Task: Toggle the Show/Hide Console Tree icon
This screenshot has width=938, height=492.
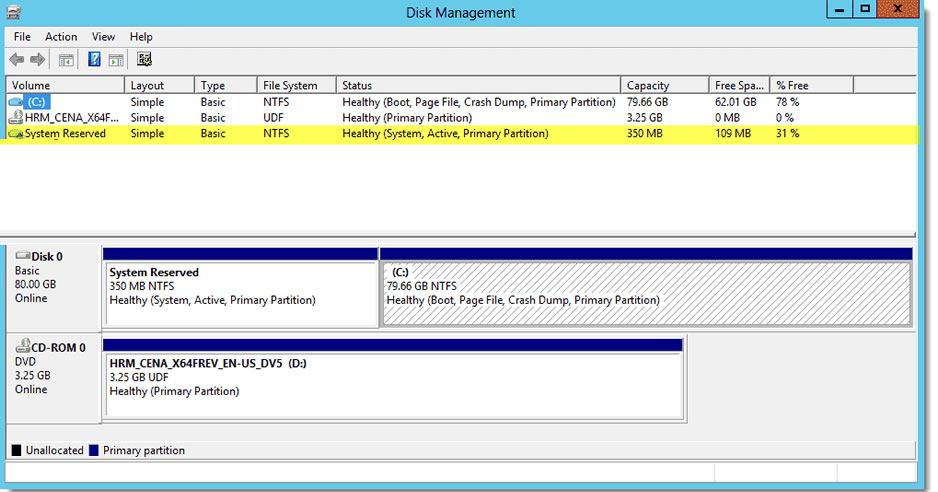Action: [x=66, y=59]
